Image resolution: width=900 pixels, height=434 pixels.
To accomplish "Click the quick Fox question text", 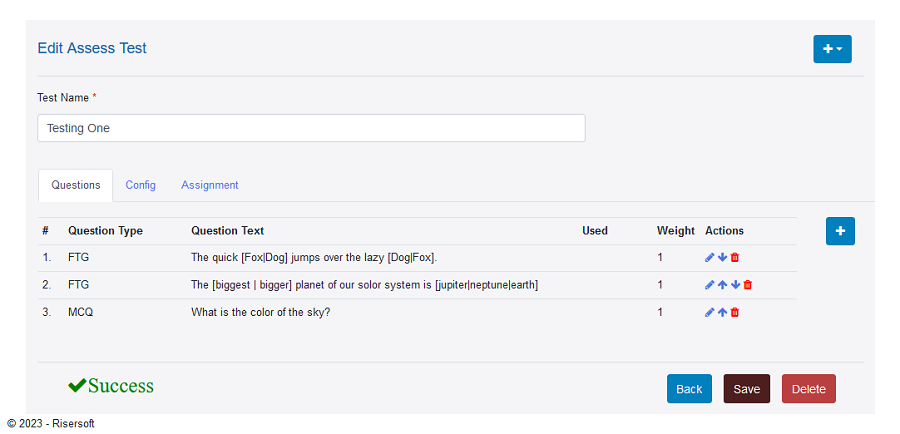I will click(314, 258).
